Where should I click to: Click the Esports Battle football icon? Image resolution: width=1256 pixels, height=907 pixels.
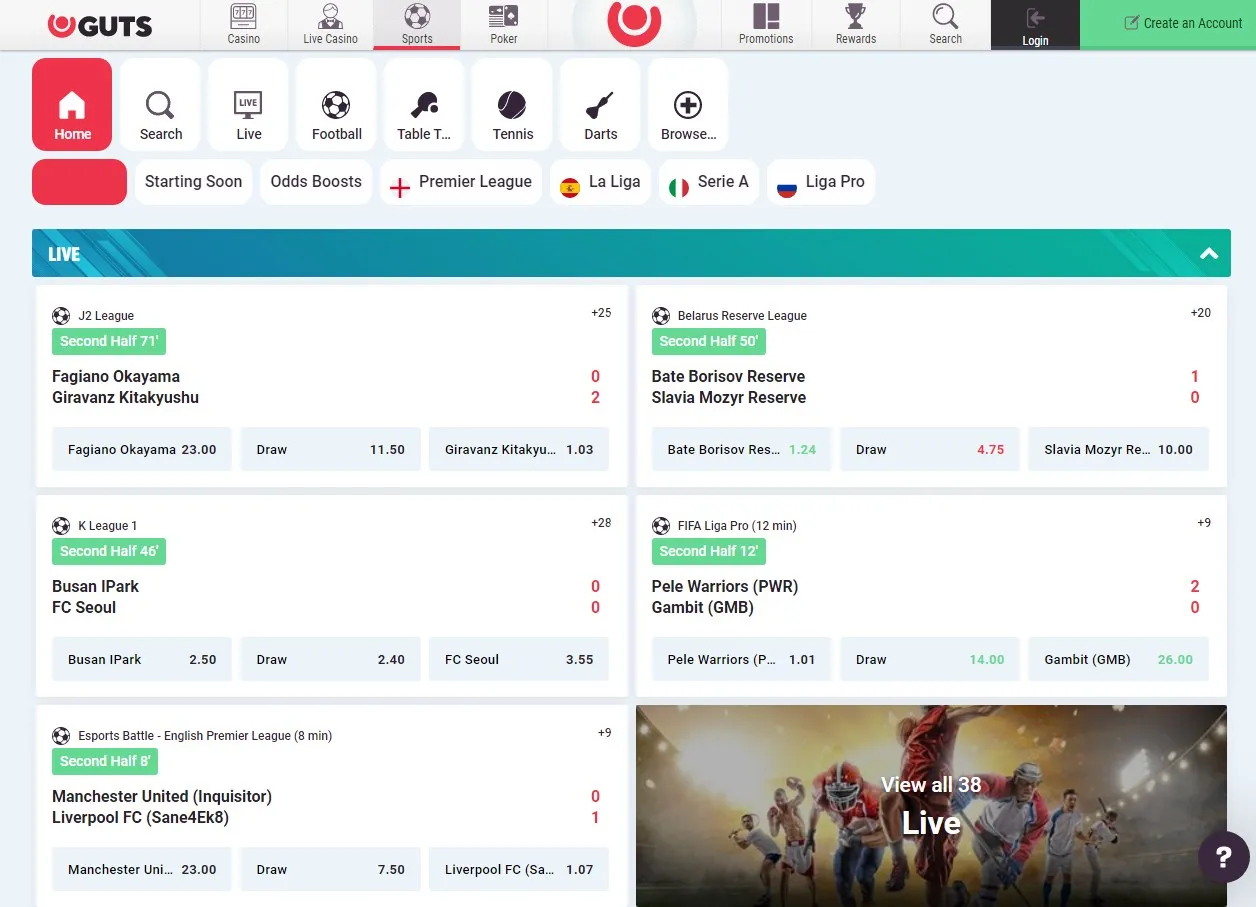point(61,736)
